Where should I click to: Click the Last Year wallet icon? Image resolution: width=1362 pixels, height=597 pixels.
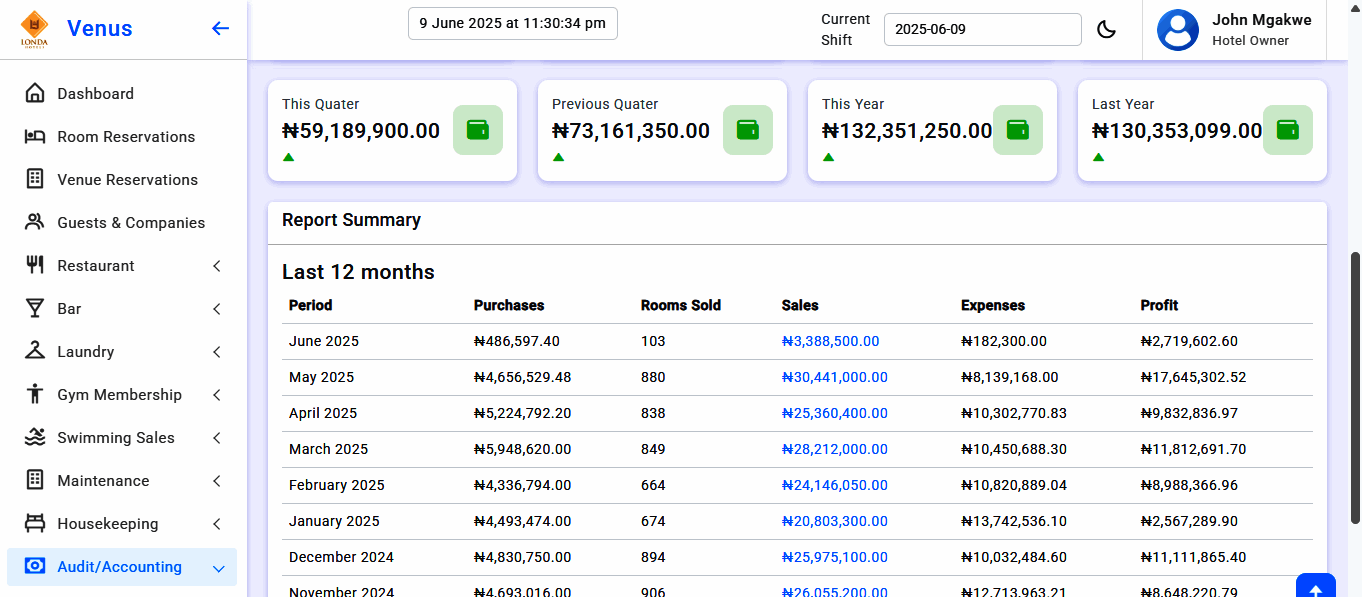click(1287, 130)
